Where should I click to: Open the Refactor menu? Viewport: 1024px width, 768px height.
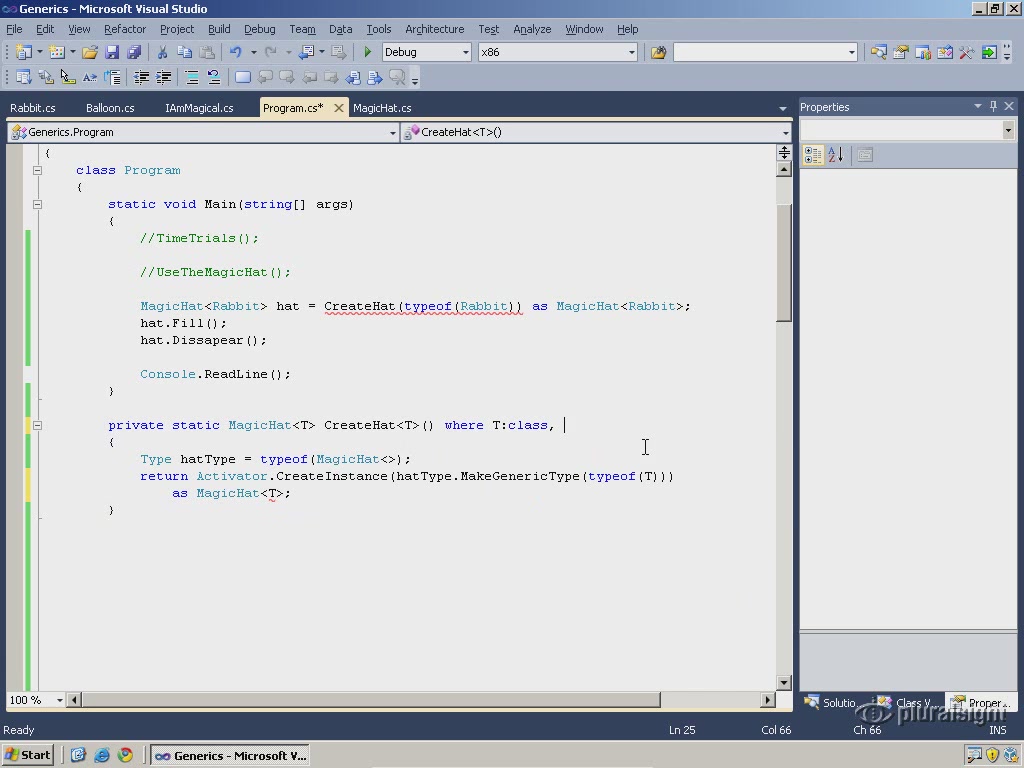click(x=125, y=29)
